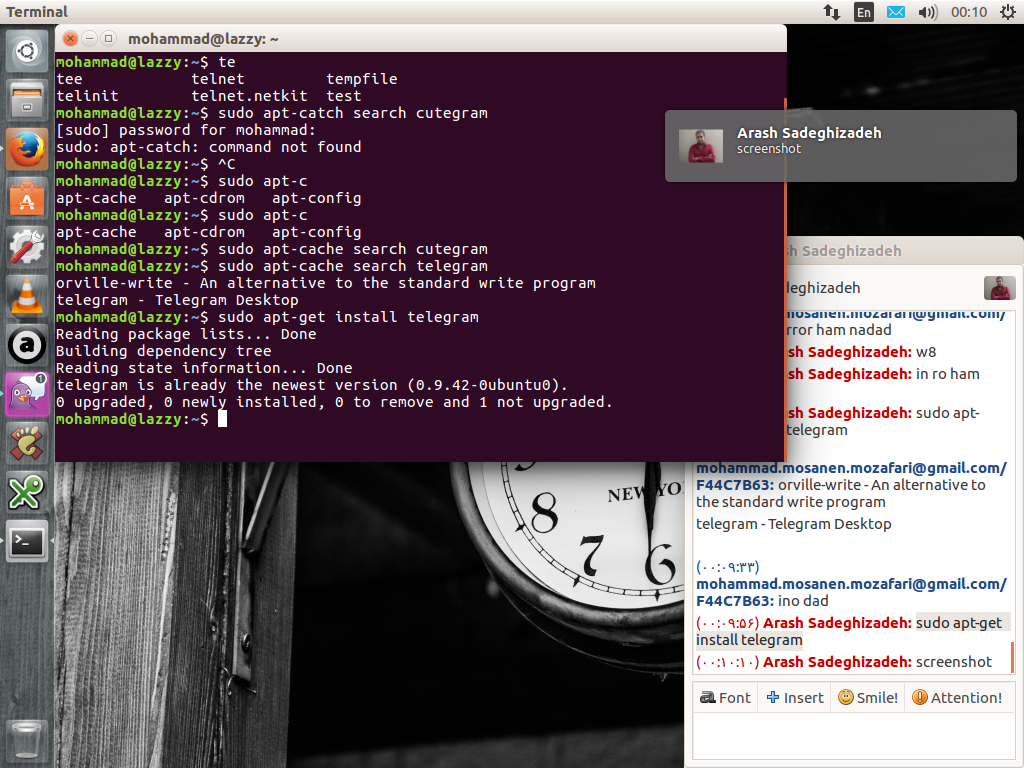Open the green X application in the launcher
Screen dimensions: 1024x768
(27, 492)
